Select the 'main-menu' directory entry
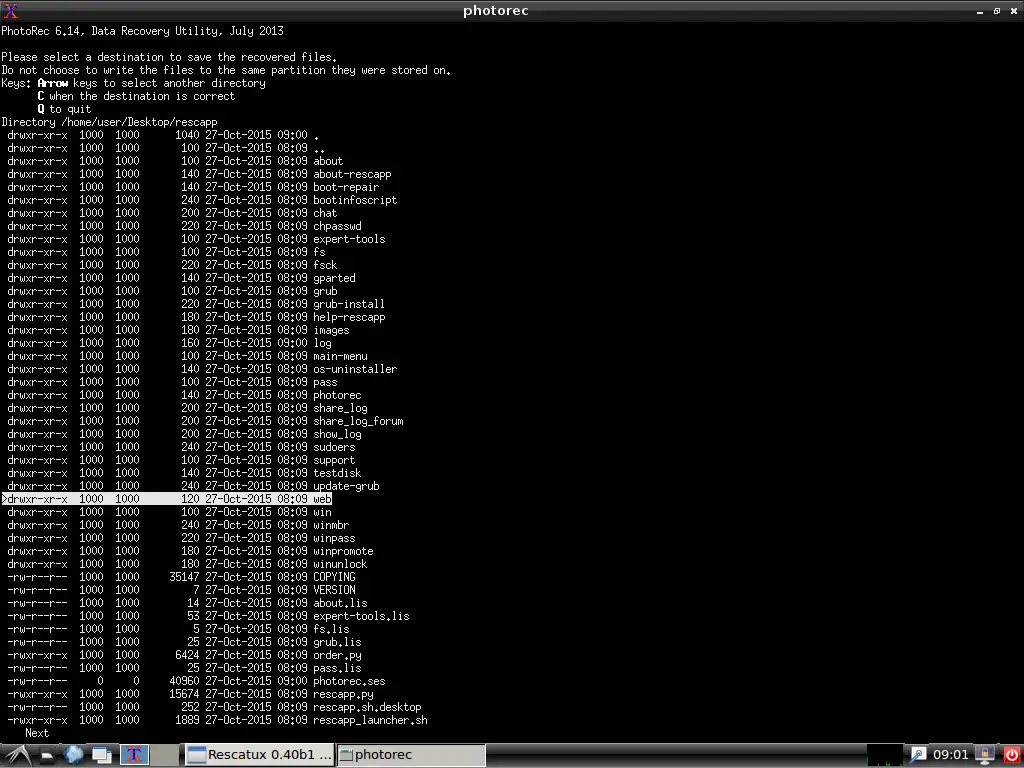This screenshot has height=768, width=1024. [x=187, y=356]
